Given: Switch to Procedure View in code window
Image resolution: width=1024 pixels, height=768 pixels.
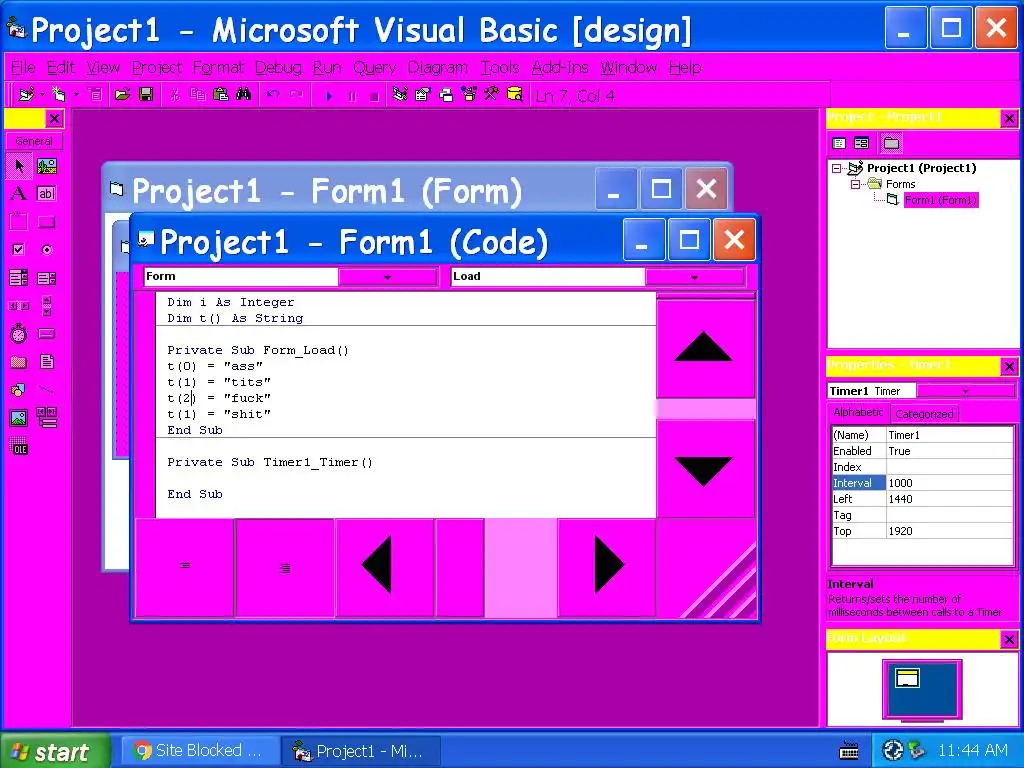Looking at the screenshot, I should [x=185, y=568].
